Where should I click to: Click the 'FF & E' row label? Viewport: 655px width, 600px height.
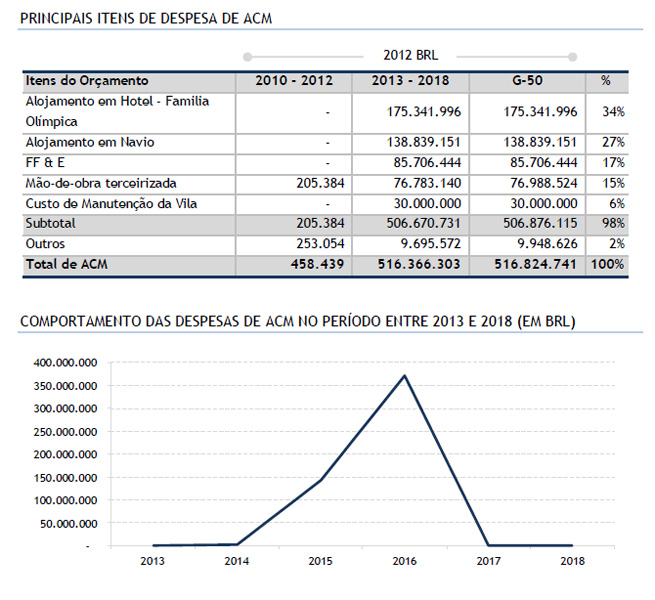pos(45,163)
